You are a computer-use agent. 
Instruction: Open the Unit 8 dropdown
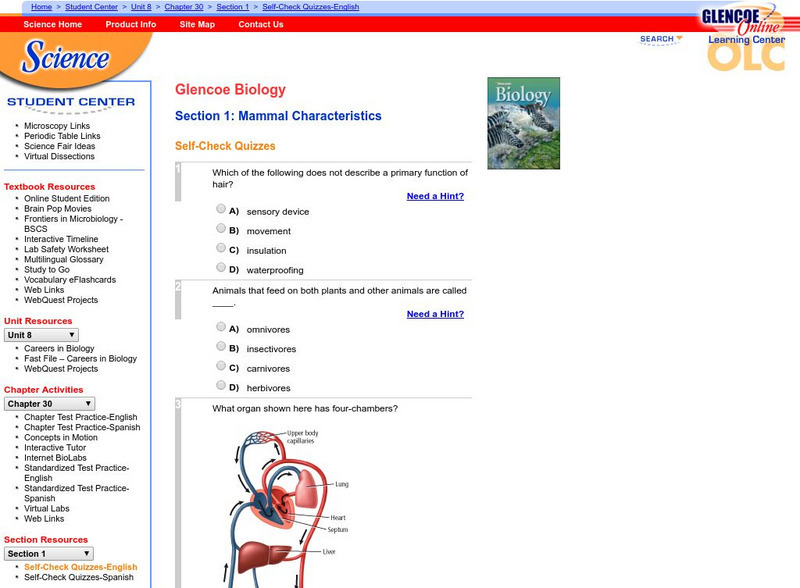[x=41, y=335]
